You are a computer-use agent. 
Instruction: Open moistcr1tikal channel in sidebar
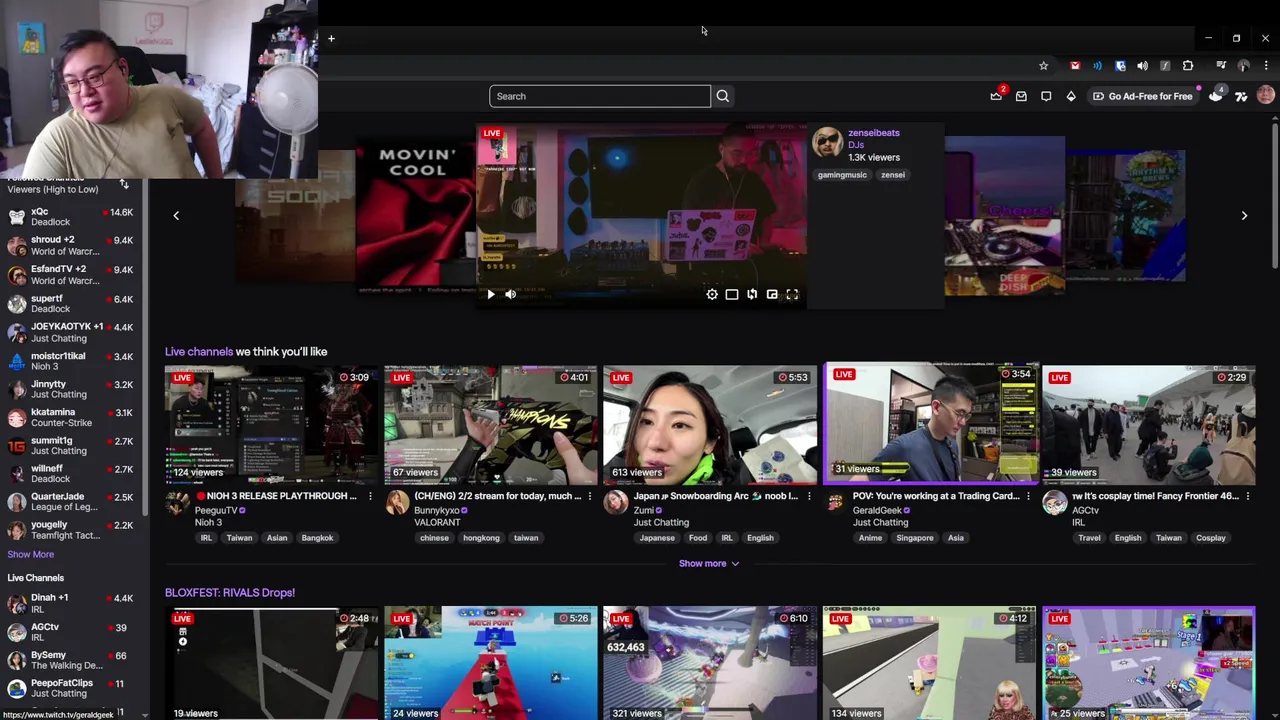coord(70,361)
